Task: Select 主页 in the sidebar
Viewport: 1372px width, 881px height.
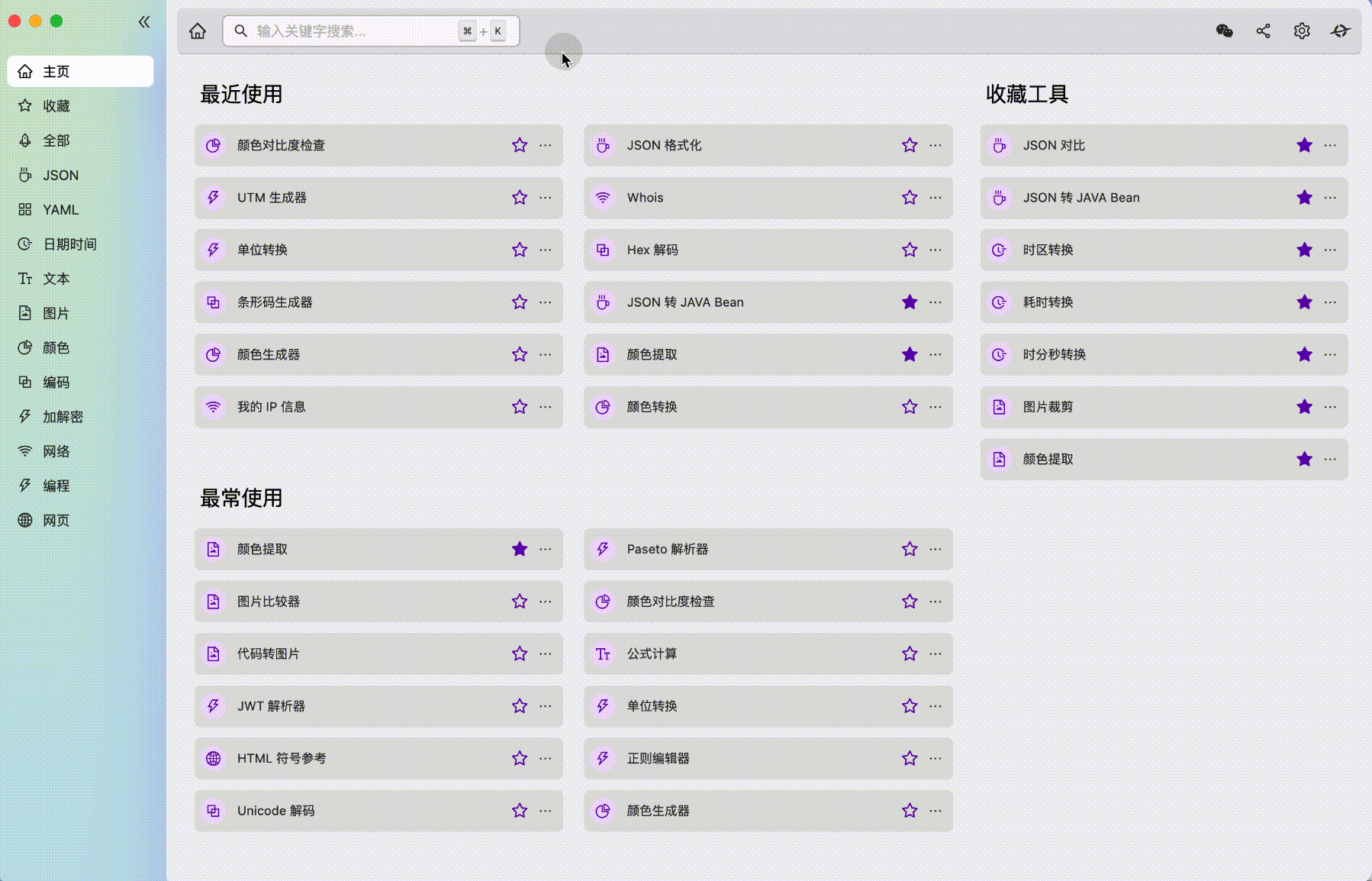Action: [80, 71]
